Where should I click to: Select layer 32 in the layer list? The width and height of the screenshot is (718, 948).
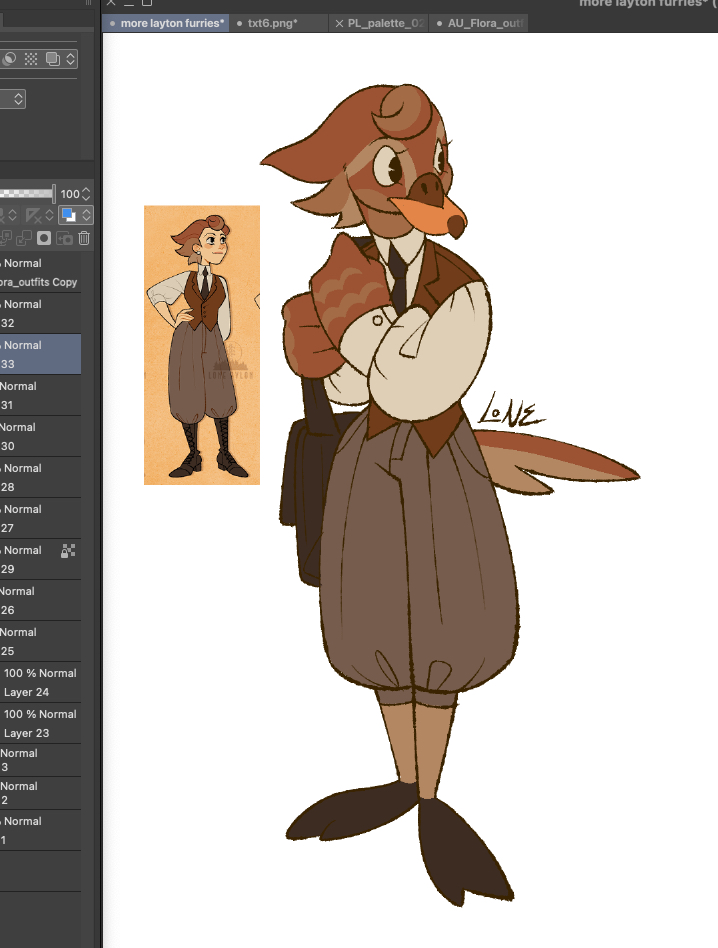[x=40, y=314]
